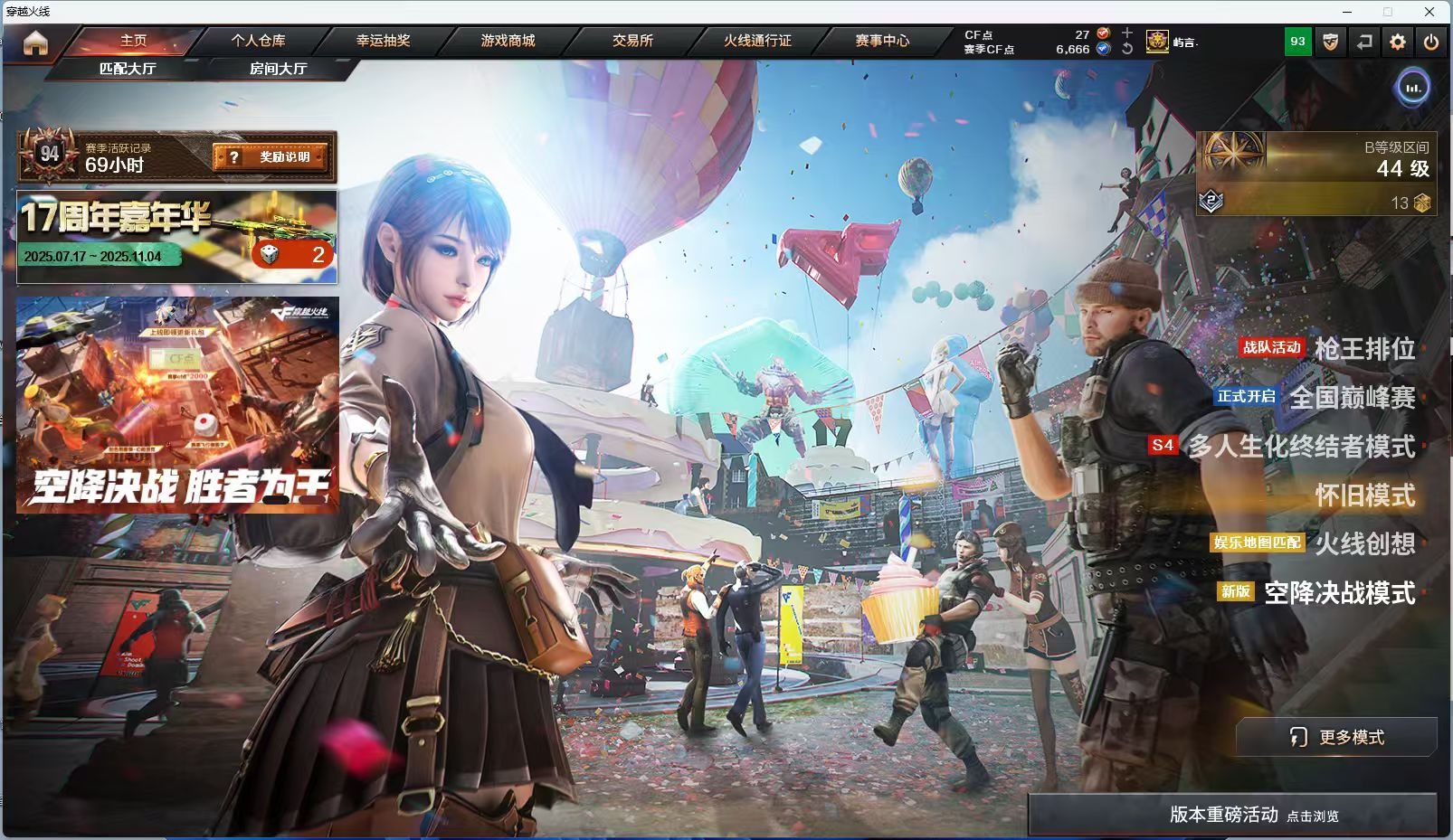Screen dimensions: 1453x840
Task: Select the 房间大厅 sub-tab
Action: click(x=278, y=69)
